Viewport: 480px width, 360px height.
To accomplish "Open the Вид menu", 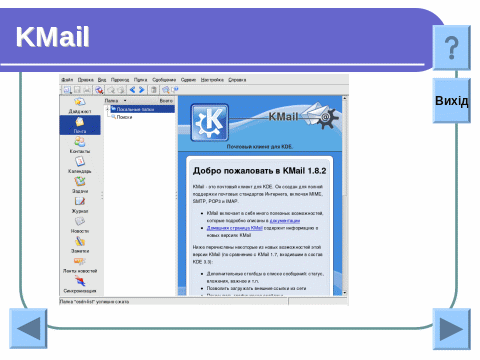I will click(102, 80).
